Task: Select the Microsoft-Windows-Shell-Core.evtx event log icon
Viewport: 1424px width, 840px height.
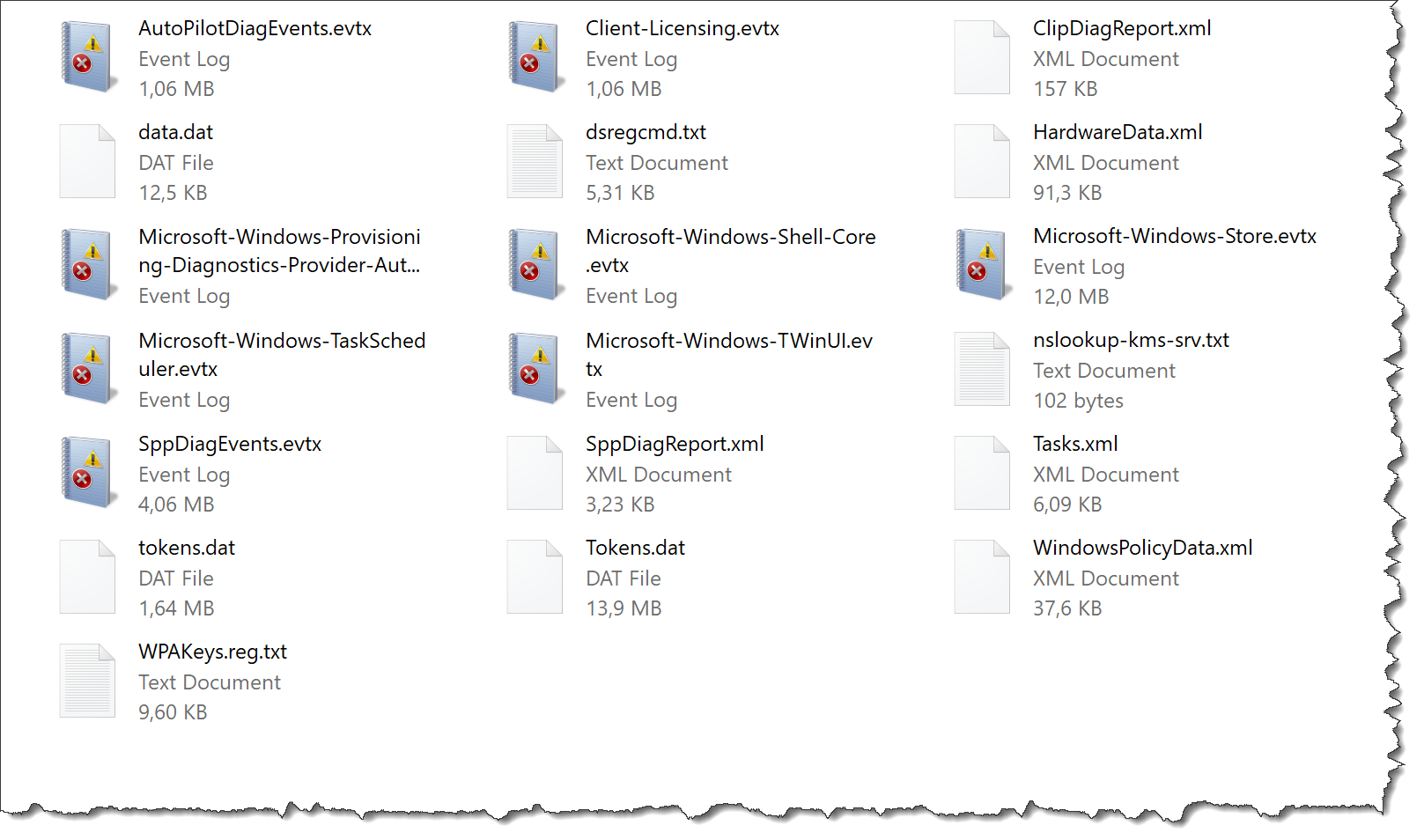Action: tap(535, 264)
